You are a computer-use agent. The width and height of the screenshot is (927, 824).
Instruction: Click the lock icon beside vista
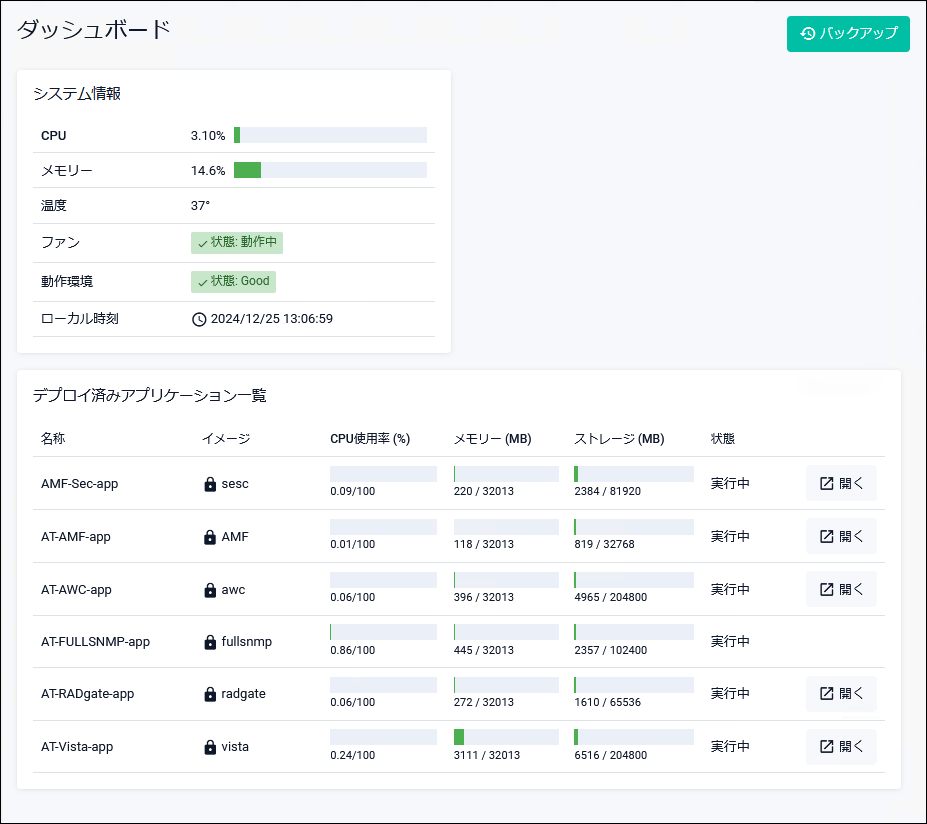pos(210,747)
